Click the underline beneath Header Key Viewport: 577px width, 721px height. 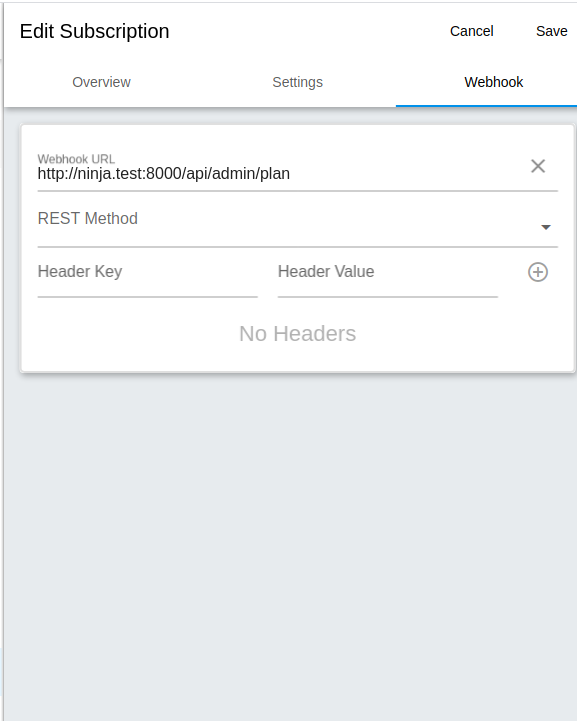(x=148, y=297)
